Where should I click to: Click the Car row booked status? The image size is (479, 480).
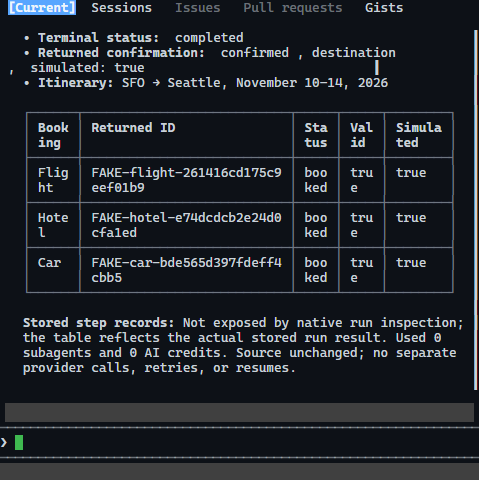tap(316, 270)
